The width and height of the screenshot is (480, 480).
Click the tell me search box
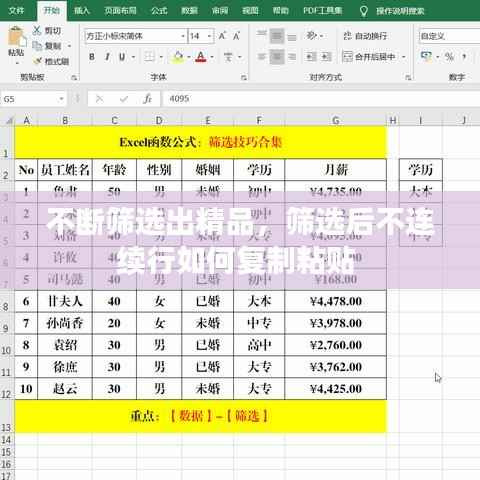[400, 11]
